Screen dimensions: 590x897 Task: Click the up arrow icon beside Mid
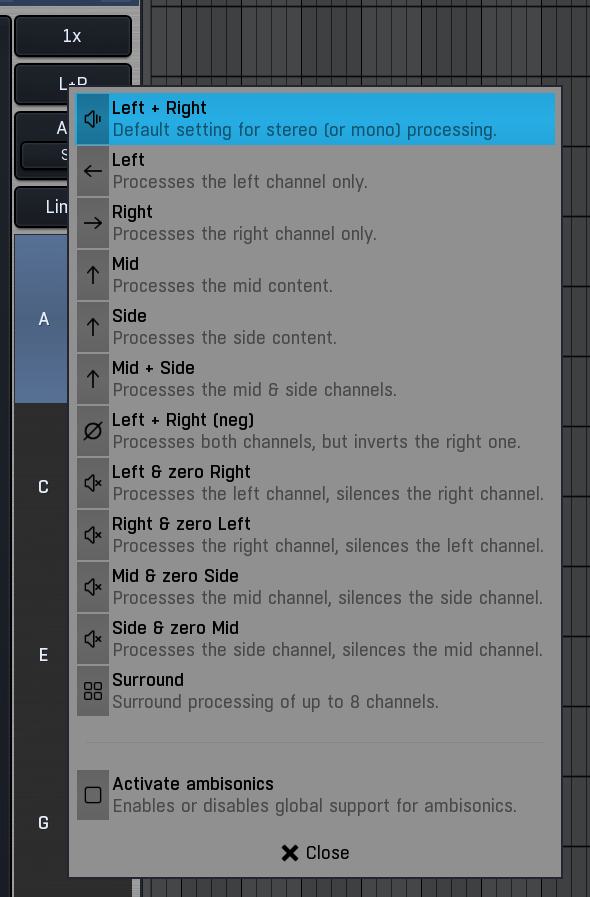click(93, 275)
